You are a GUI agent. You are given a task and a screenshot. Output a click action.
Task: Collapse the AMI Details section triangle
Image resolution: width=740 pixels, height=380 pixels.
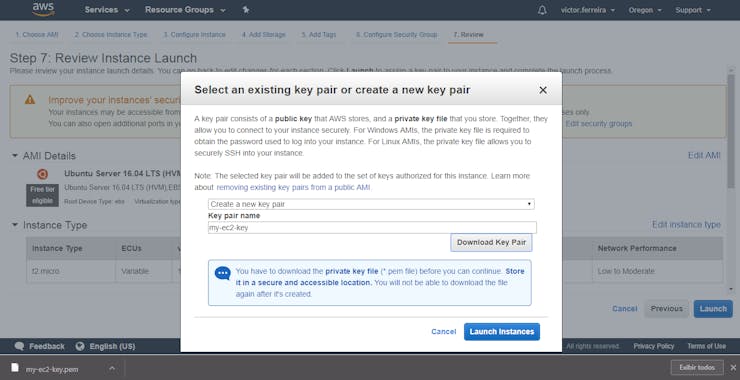coord(15,155)
